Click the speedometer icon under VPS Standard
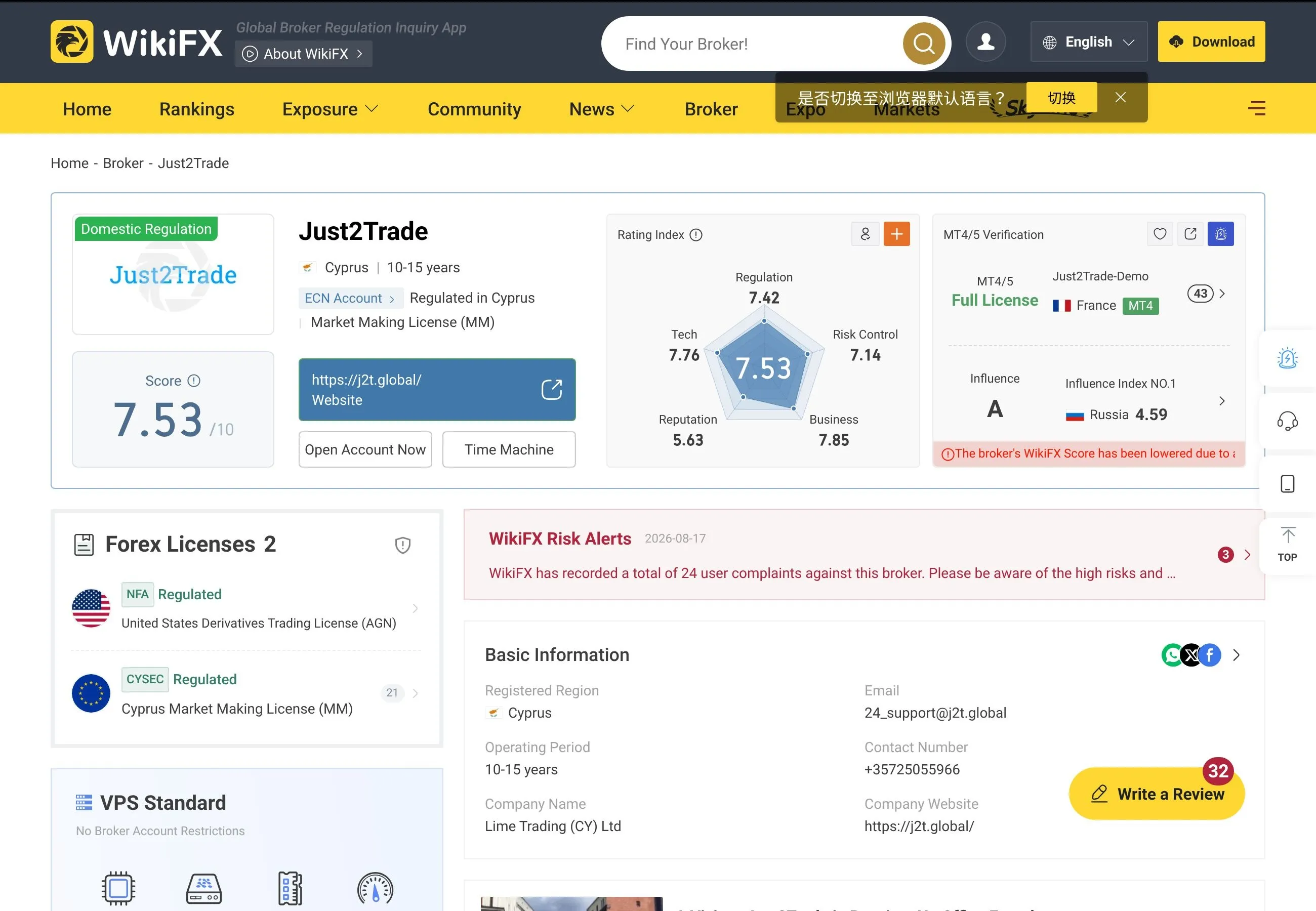The image size is (1316, 911). tap(375, 888)
